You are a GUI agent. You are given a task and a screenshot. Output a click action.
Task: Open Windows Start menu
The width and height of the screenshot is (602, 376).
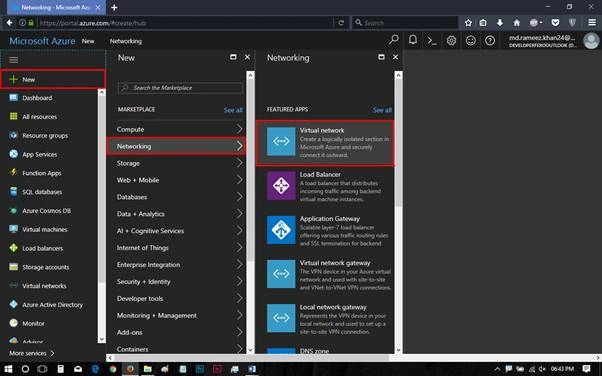(x=8, y=369)
